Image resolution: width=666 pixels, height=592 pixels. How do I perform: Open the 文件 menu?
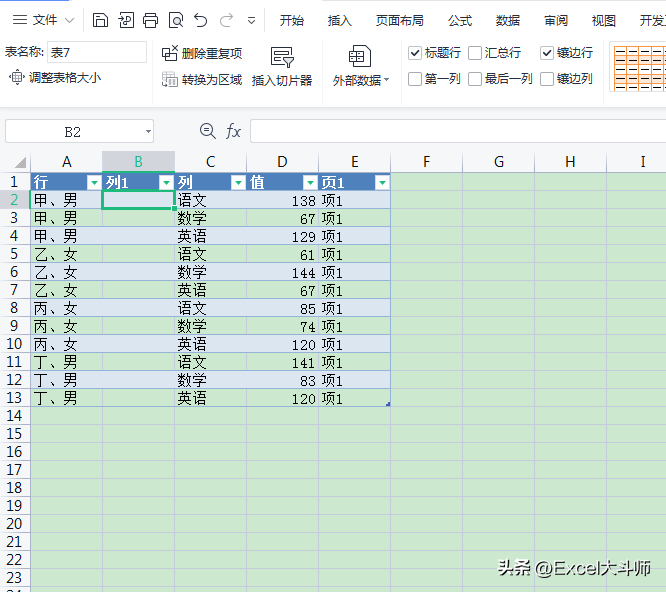coord(45,20)
